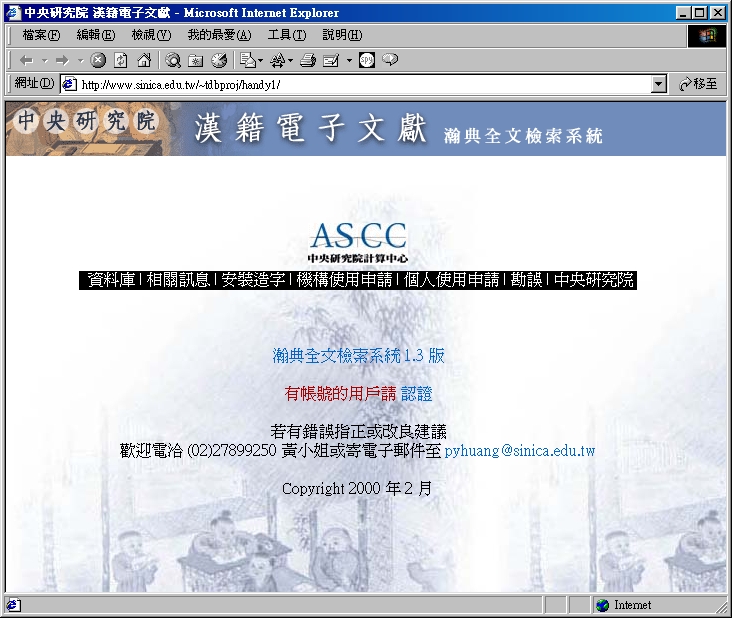Open the 勘誤 link
732x618 pixels.
click(526, 280)
